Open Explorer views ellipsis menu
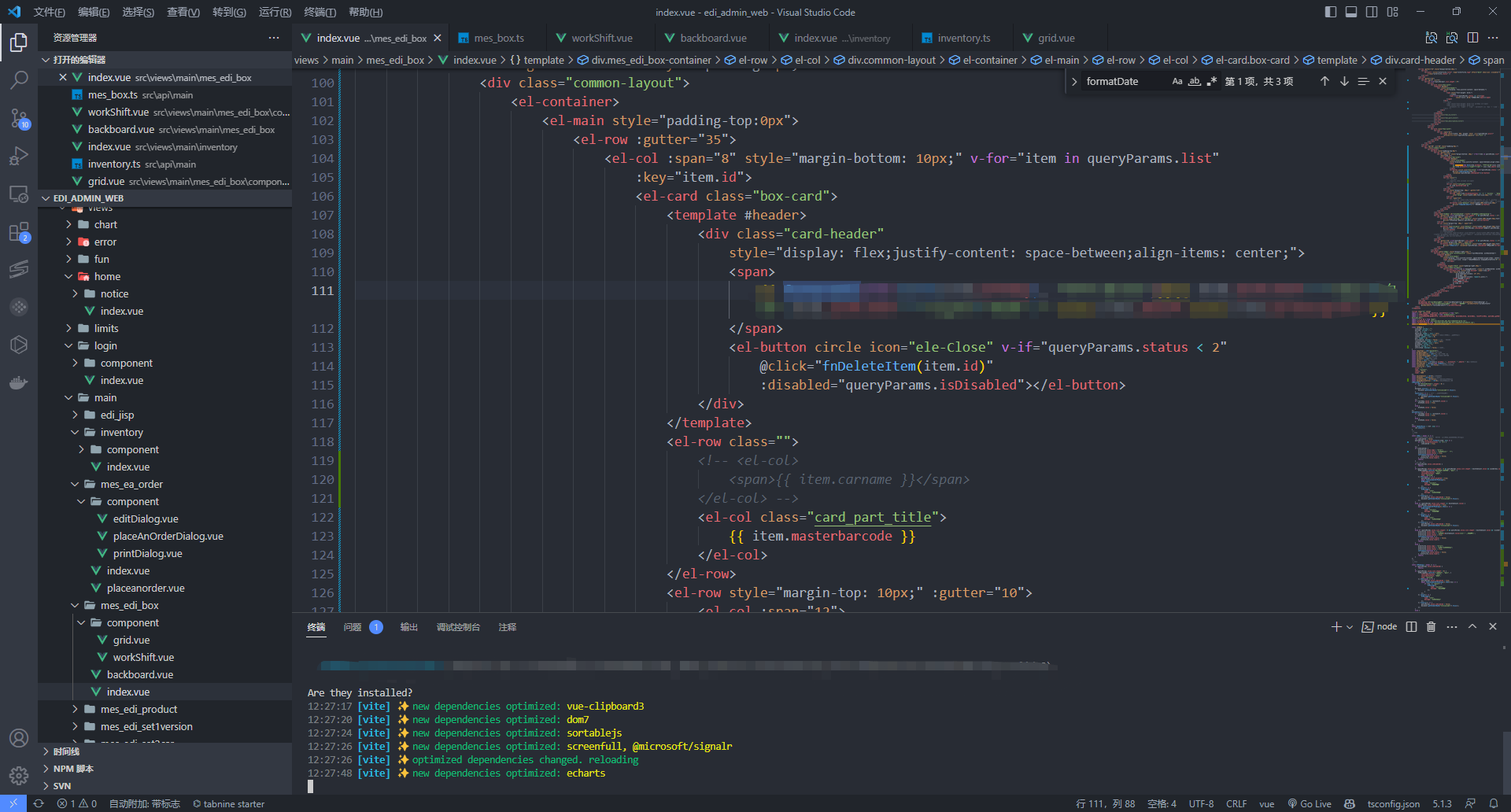This screenshot has height=812, width=1511. click(274, 38)
